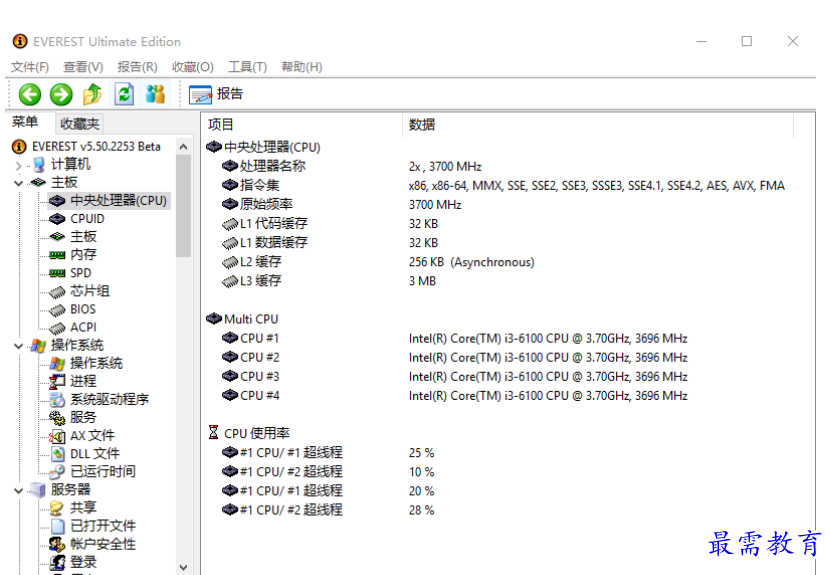Image resolution: width=830 pixels, height=575 pixels.
Task: Open the ACPI tree item
Action: (73, 327)
